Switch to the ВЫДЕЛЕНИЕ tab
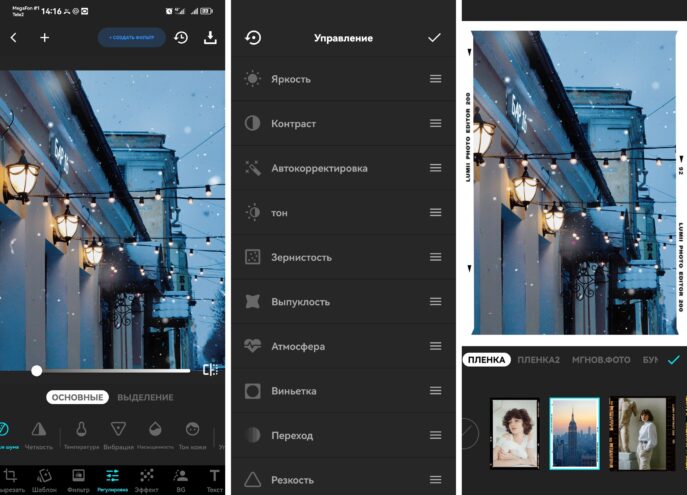The image size is (687, 495). coord(146,397)
